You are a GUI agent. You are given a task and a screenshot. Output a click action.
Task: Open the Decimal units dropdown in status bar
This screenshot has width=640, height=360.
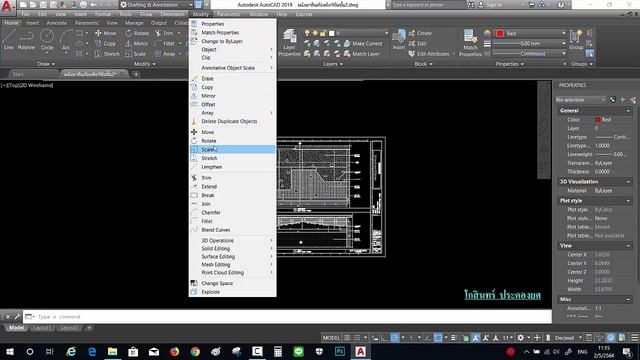(x=567, y=338)
